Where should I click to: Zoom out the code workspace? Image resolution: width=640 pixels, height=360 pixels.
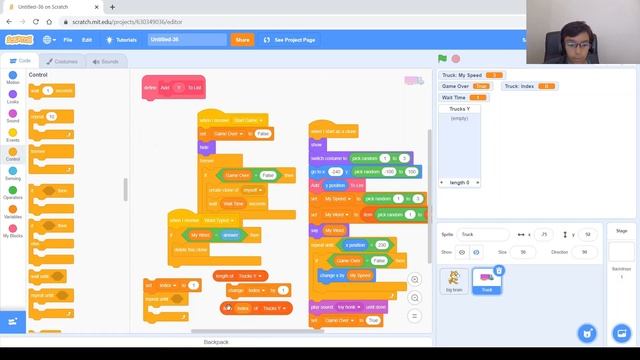tap(415, 298)
